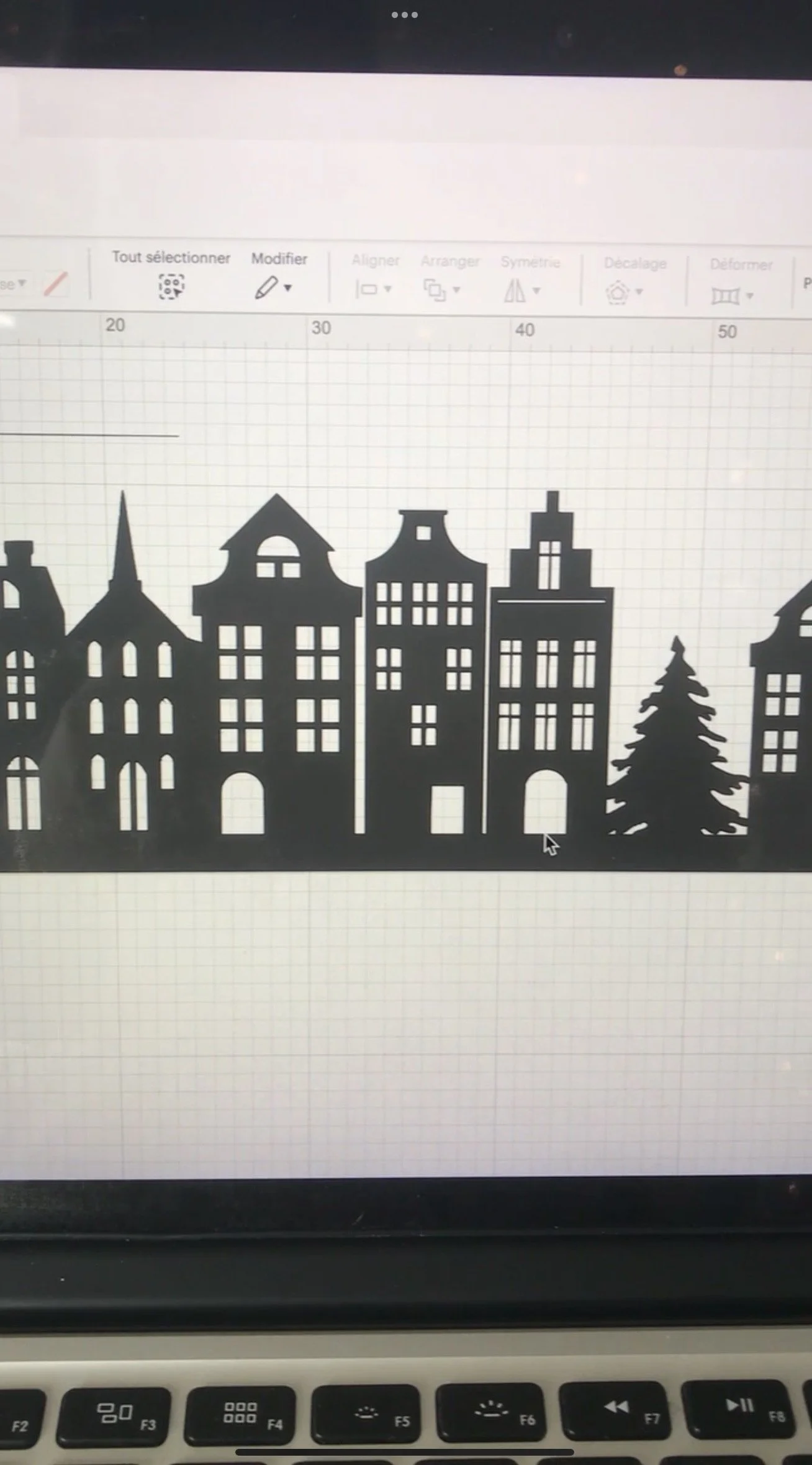Image resolution: width=812 pixels, height=1465 pixels.
Task: Expand the Symétrie dropdown arrow
Action: click(536, 291)
